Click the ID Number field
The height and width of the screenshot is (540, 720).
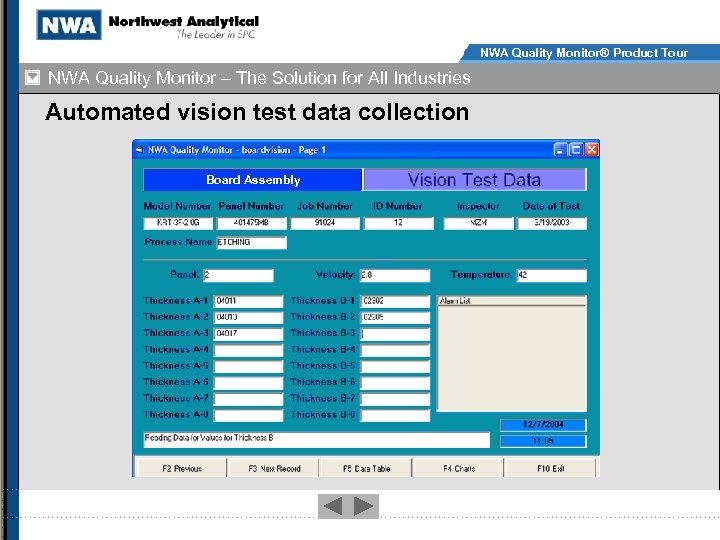click(399, 223)
